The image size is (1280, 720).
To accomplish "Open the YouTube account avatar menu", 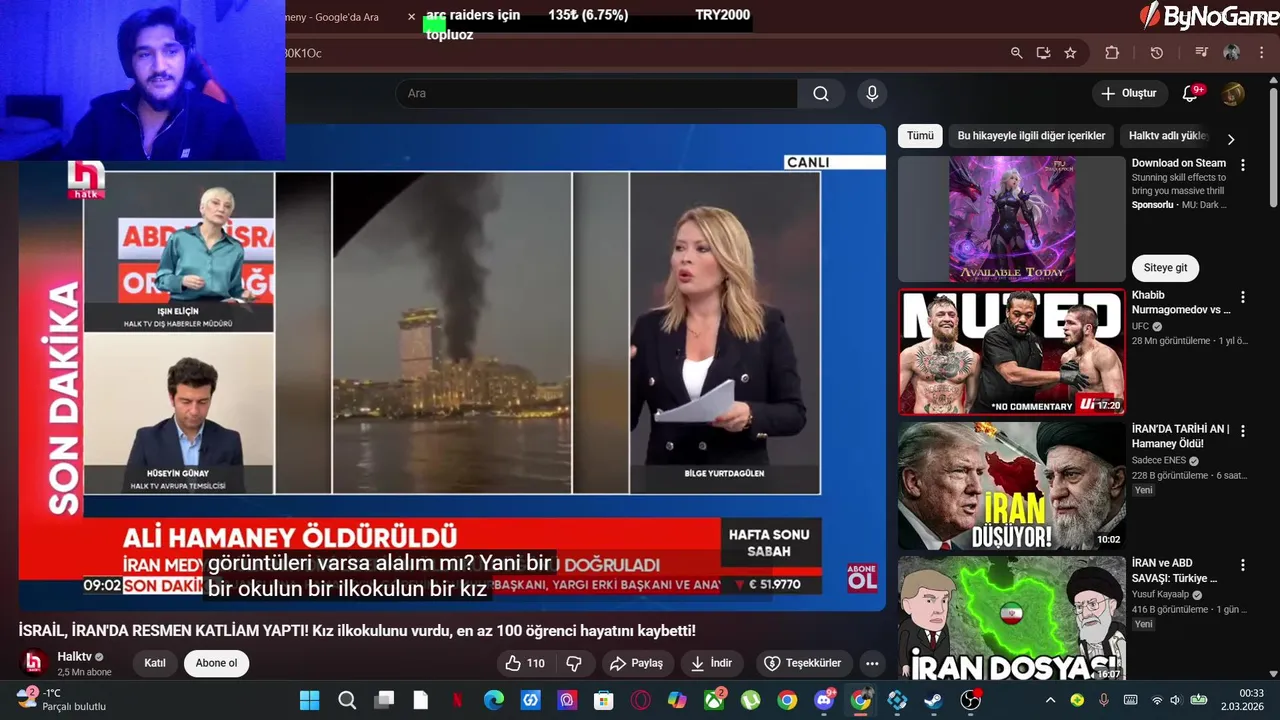I will [x=1233, y=94].
